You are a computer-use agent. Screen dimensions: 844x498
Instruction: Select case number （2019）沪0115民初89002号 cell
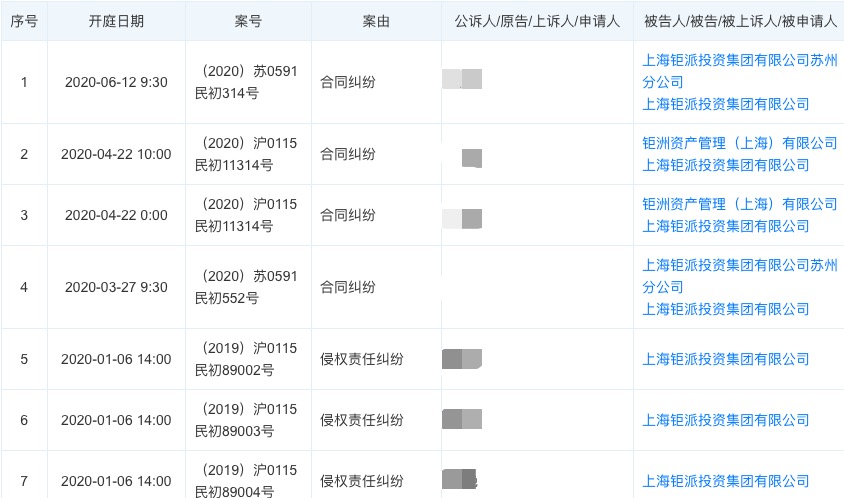[x=248, y=359]
